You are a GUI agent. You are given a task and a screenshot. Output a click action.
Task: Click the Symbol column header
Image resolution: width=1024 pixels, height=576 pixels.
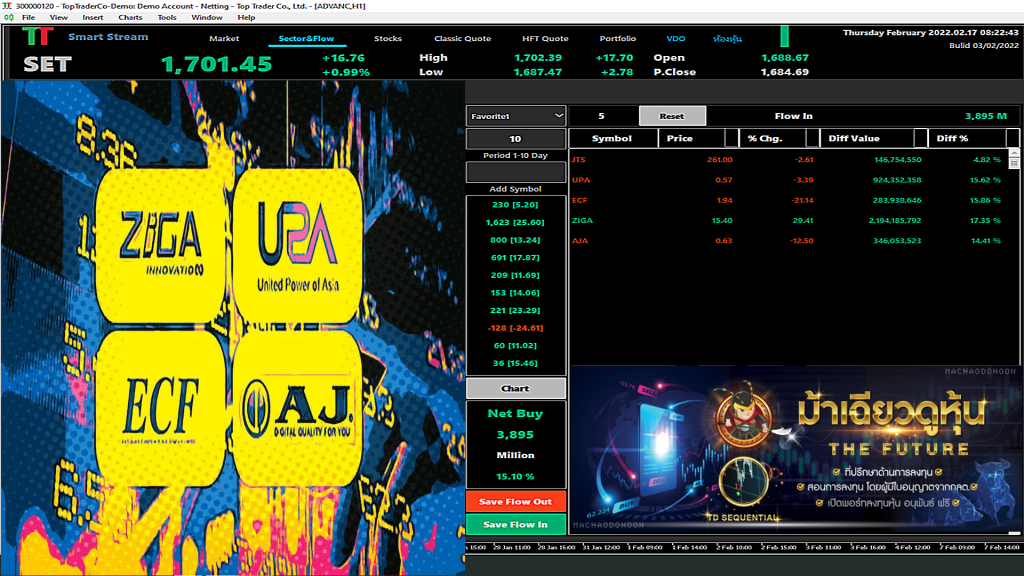click(x=612, y=138)
